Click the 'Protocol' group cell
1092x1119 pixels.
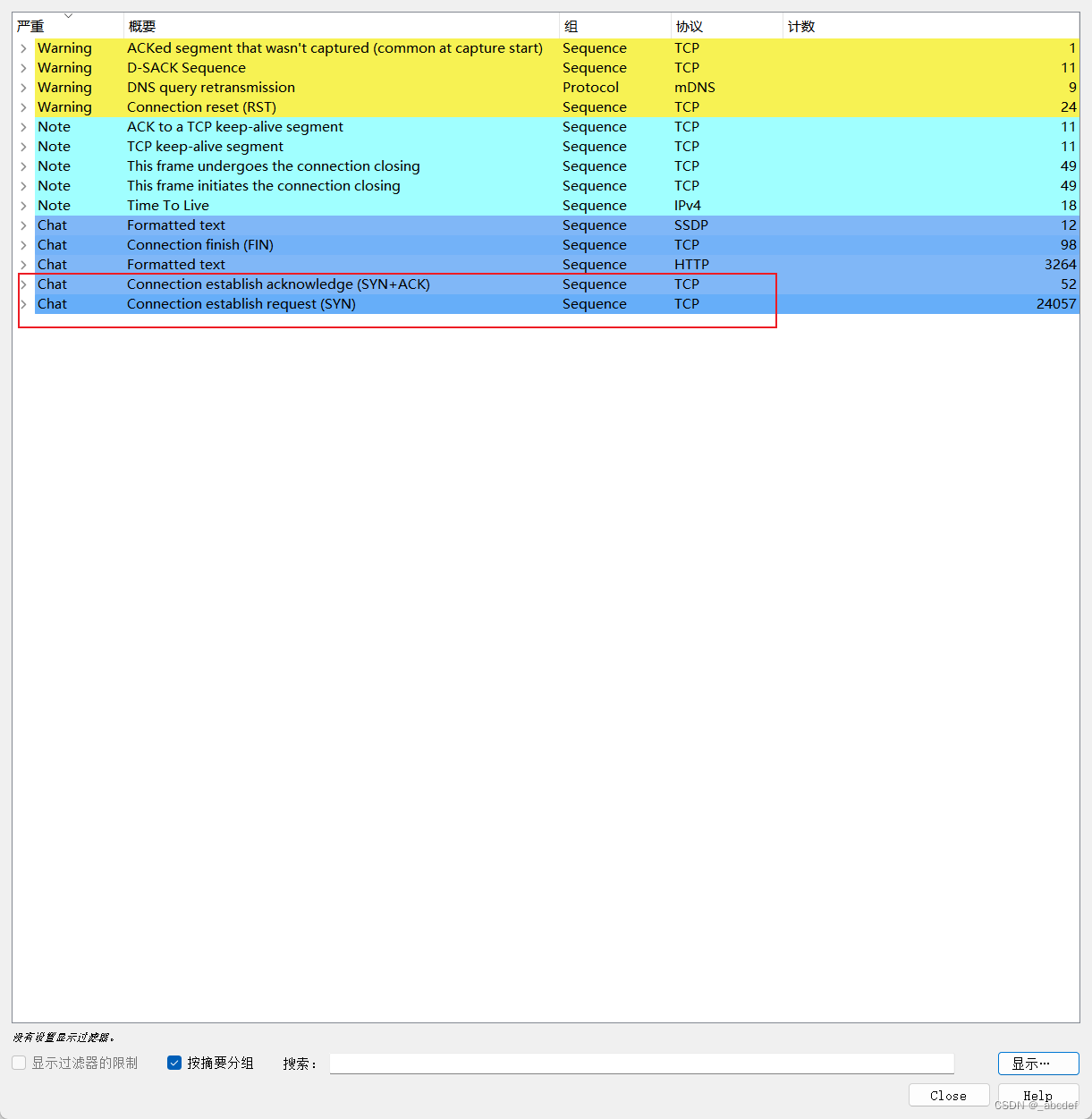click(590, 88)
